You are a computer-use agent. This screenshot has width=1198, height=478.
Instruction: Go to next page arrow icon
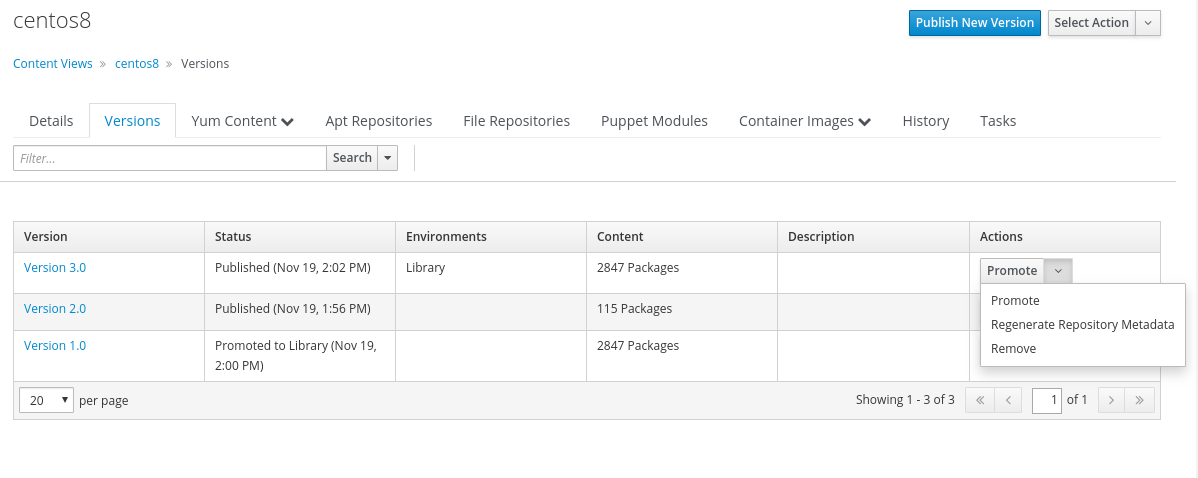click(1112, 400)
